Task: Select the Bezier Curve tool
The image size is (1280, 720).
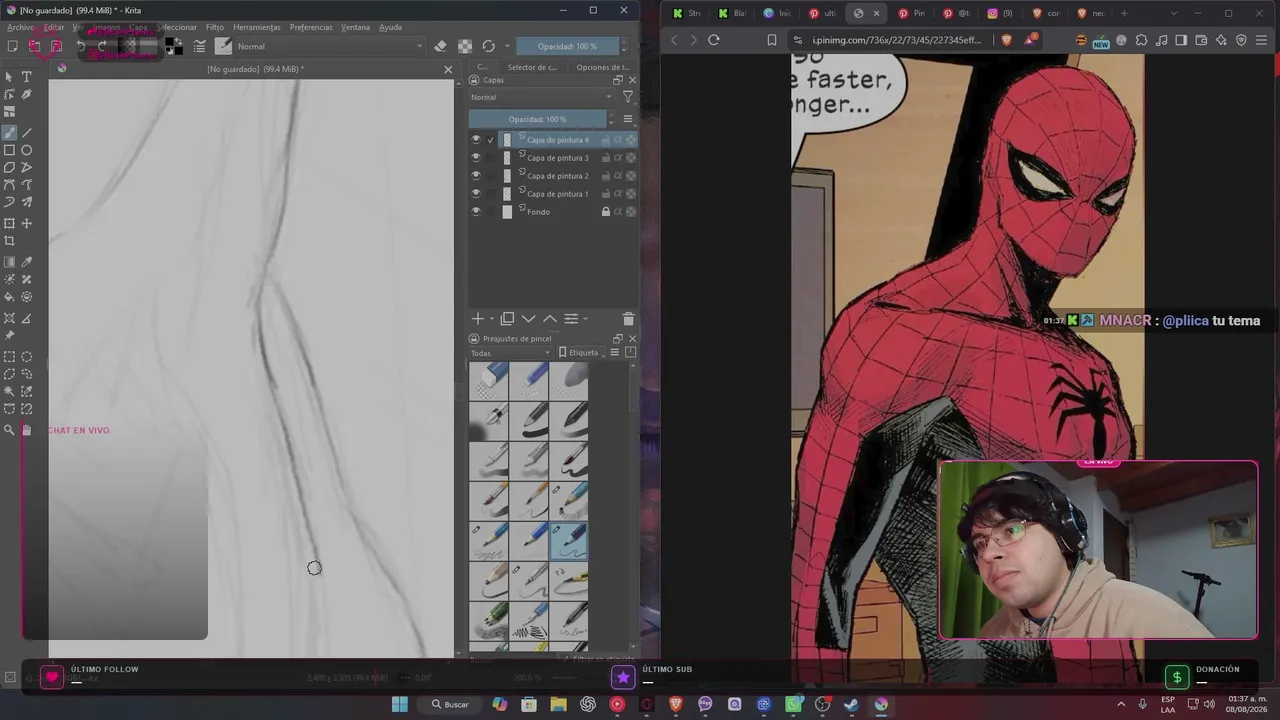Action: pyautogui.click(x=9, y=185)
